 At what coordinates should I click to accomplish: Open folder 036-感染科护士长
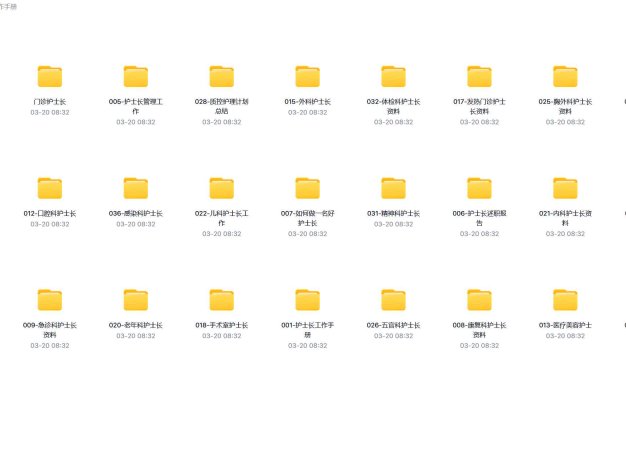tap(136, 189)
